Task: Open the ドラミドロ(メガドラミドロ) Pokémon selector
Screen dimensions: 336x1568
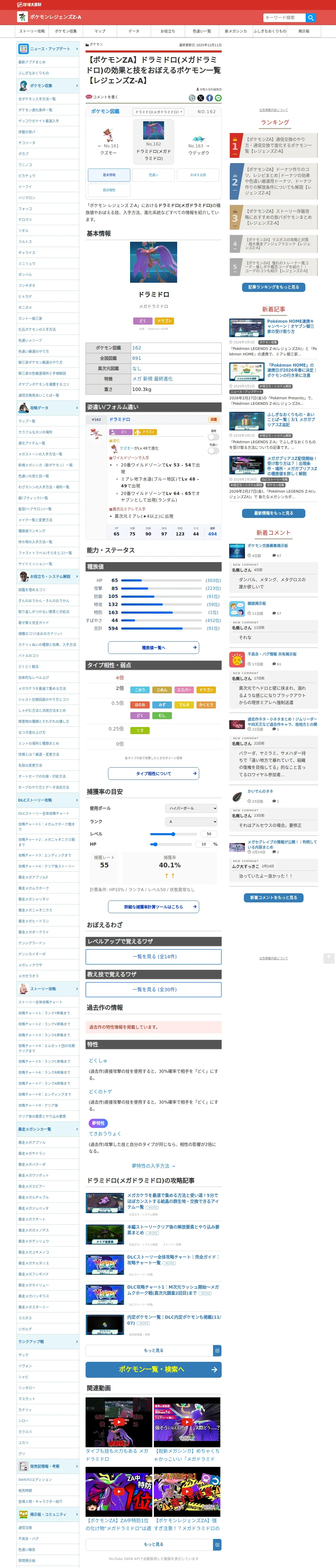Action: click(159, 112)
